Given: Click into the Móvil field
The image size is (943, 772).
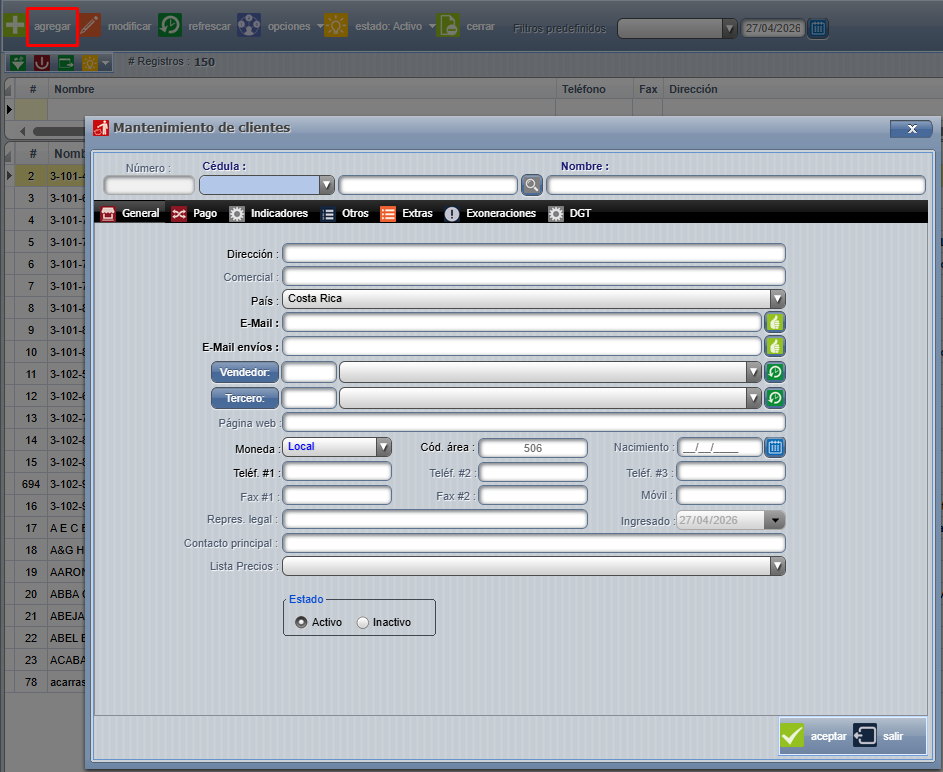Looking at the screenshot, I should (x=731, y=495).
